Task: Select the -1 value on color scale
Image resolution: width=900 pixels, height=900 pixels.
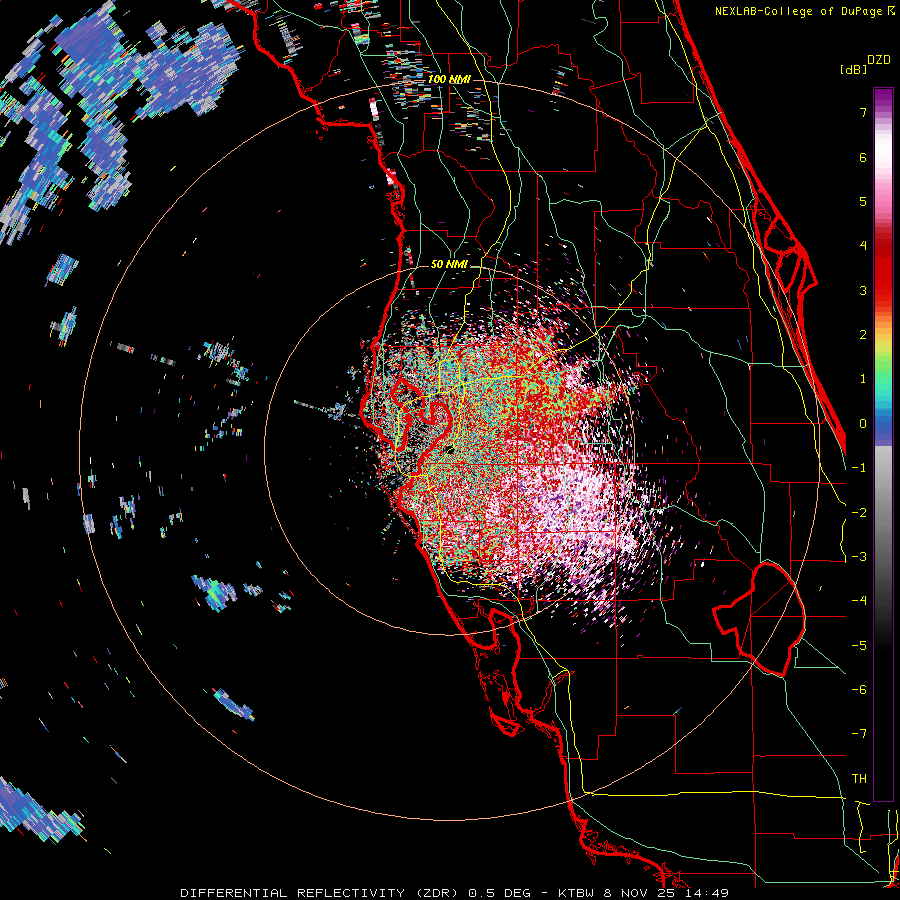Action: click(x=859, y=468)
